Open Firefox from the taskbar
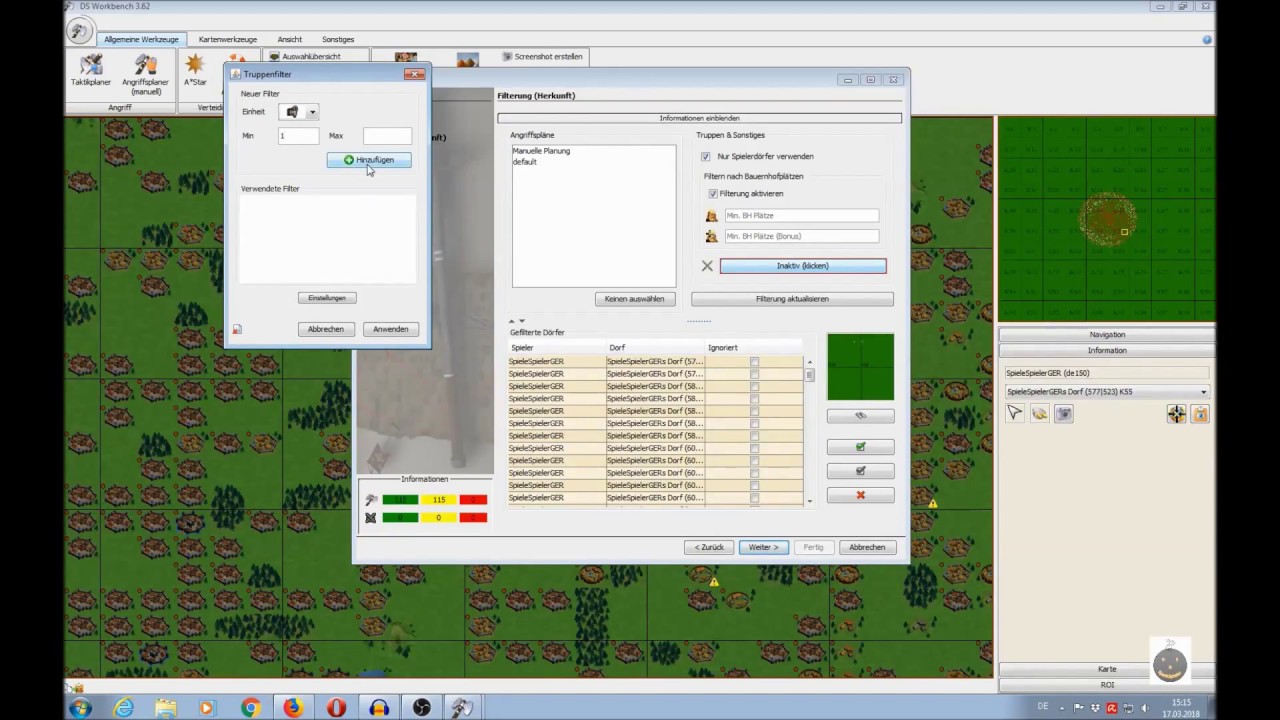Viewport: 1280px width, 720px height. coord(293,708)
